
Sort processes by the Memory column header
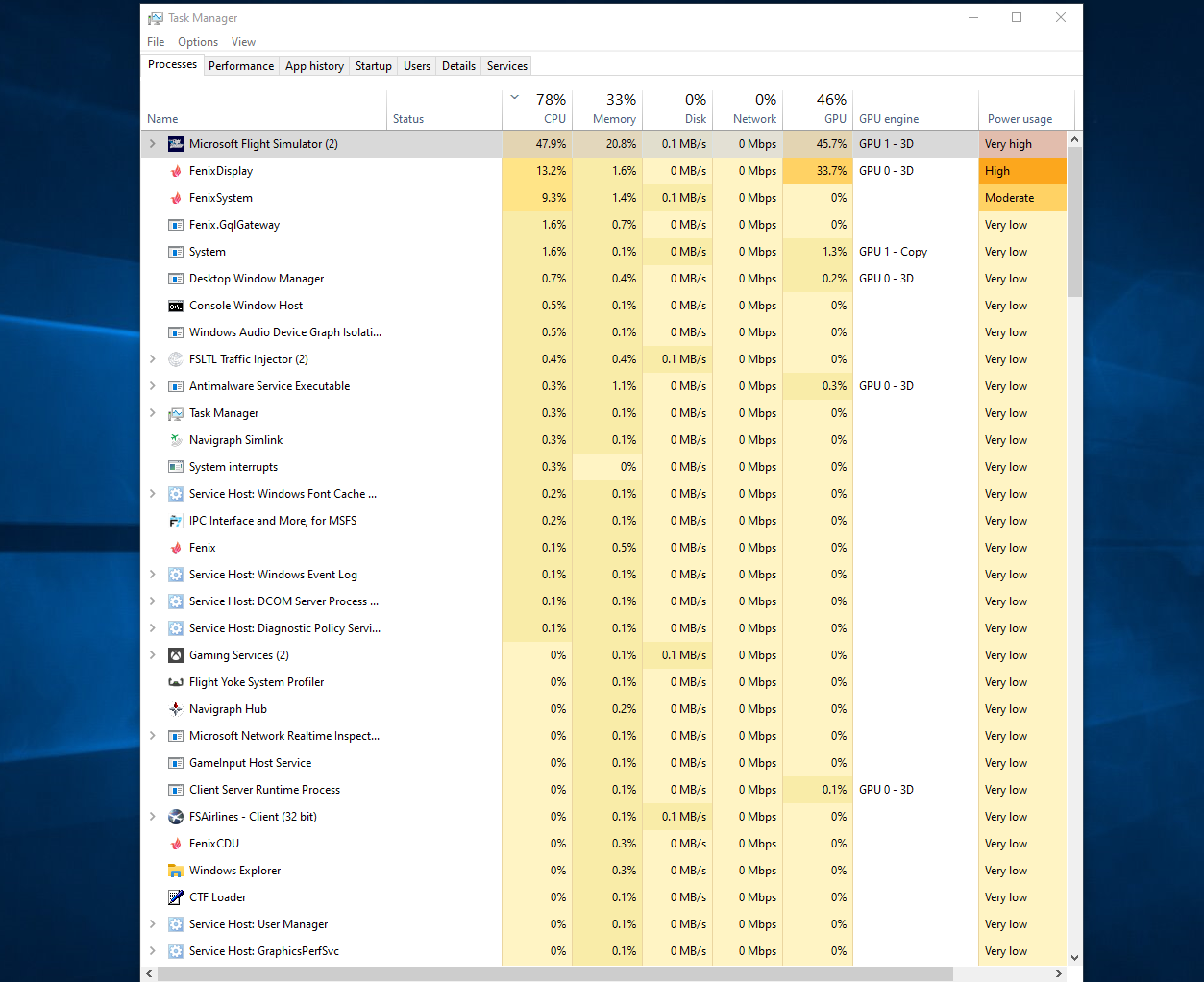(607, 110)
